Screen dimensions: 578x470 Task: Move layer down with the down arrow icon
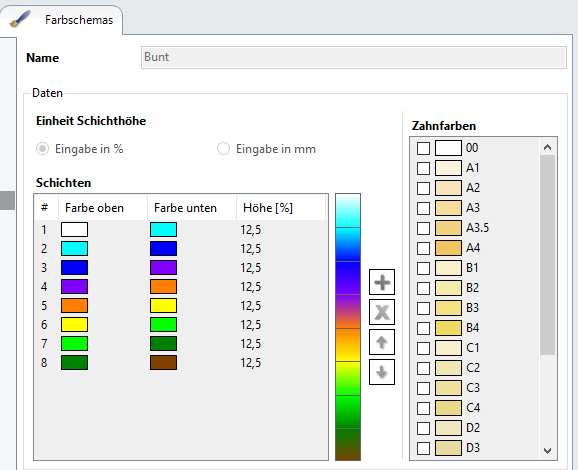(382, 372)
